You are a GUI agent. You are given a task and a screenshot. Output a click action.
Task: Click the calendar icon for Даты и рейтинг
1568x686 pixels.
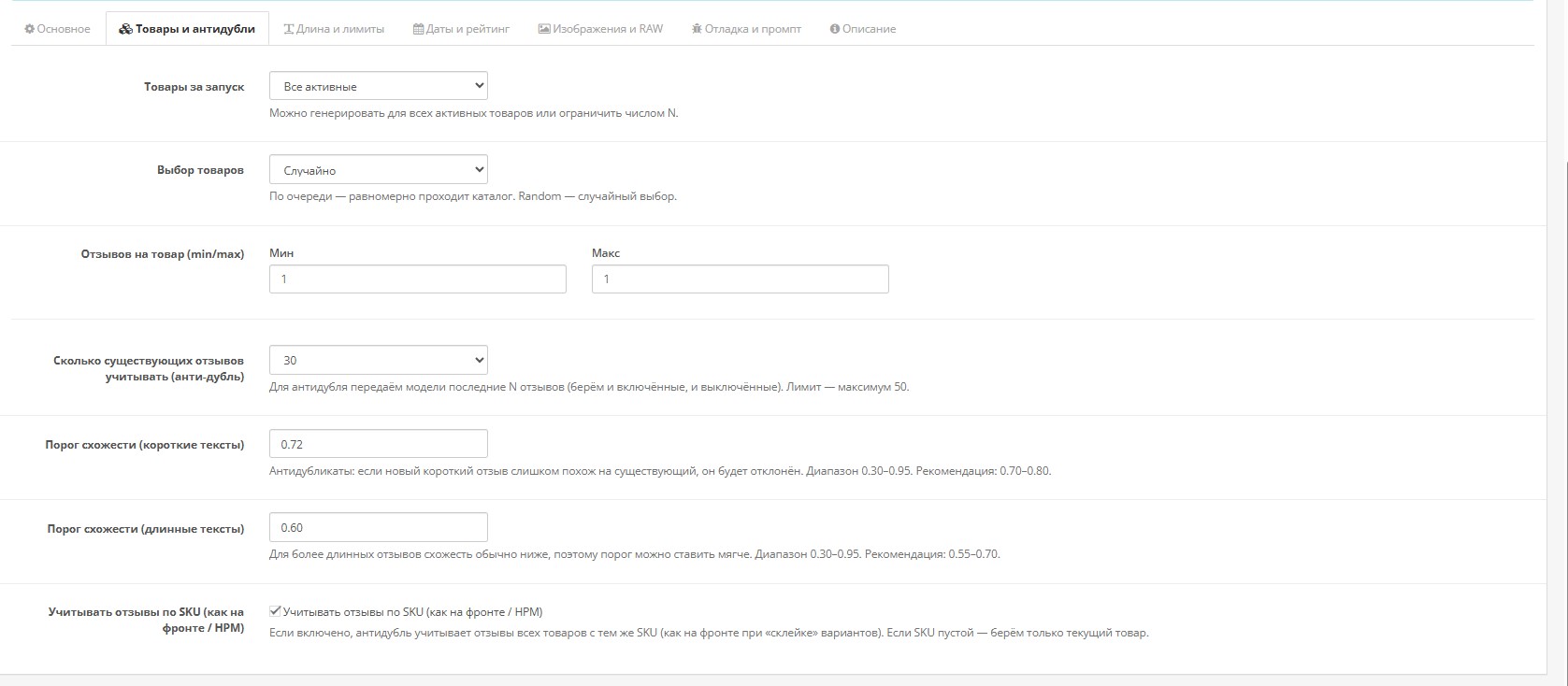pyautogui.click(x=418, y=29)
